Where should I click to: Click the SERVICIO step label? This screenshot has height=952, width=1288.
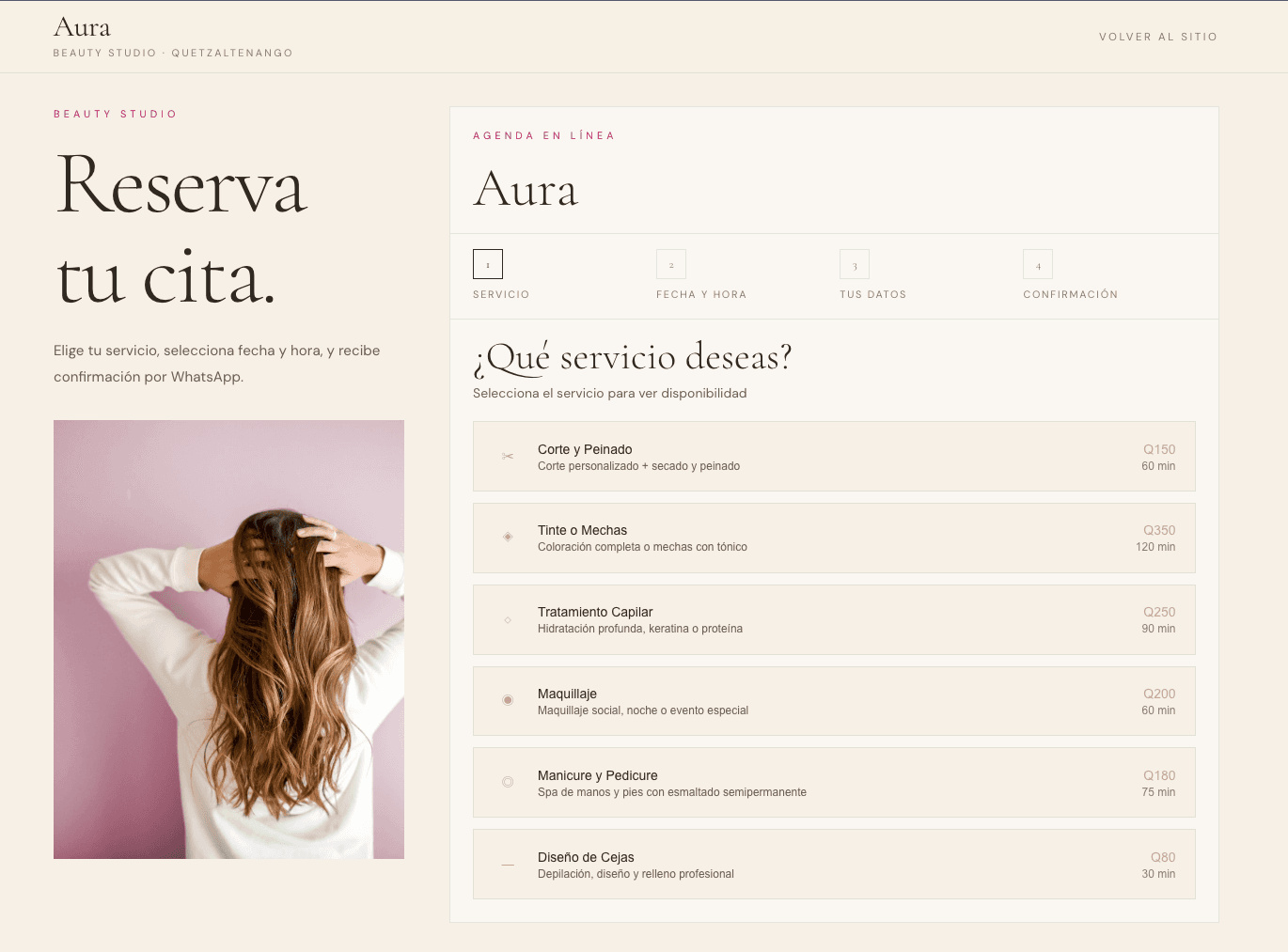(x=501, y=294)
